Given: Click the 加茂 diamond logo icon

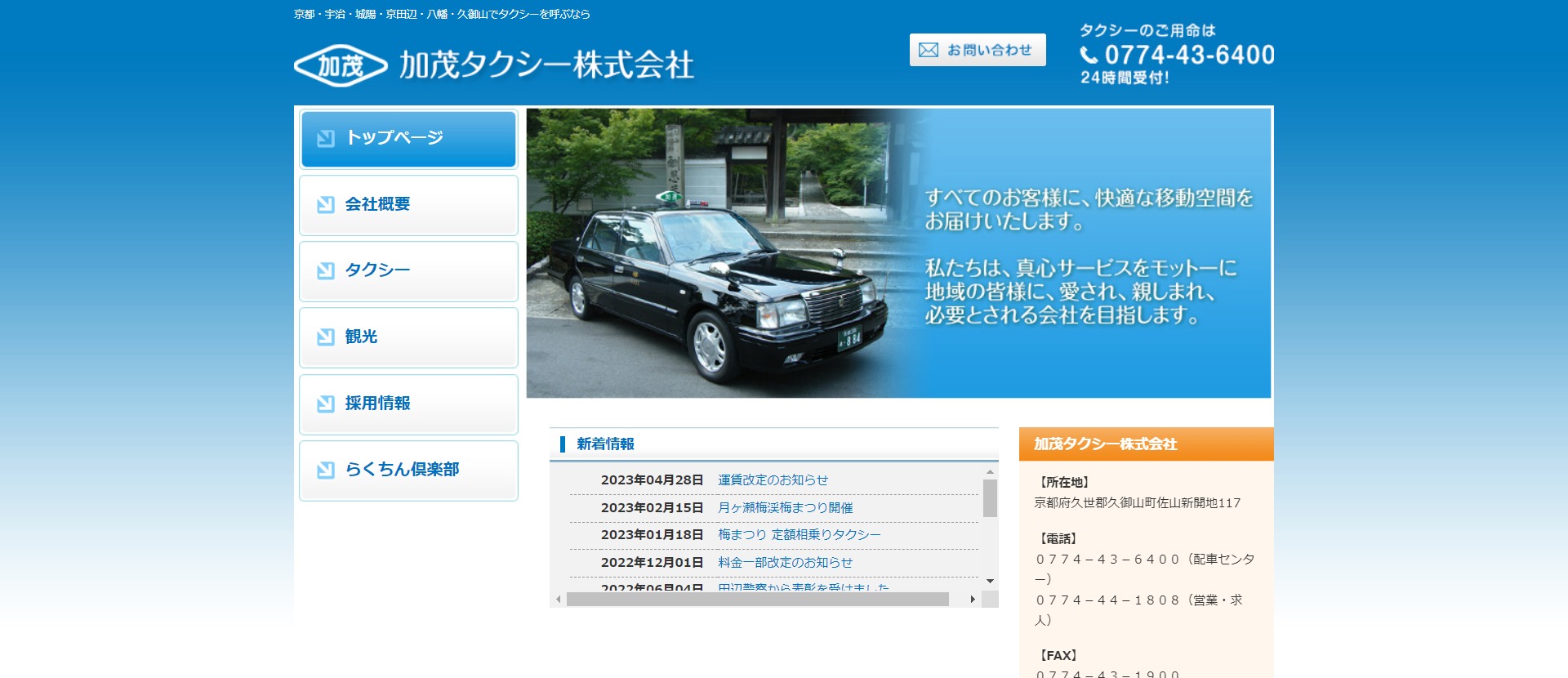Looking at the screenshot, I should click(341, 65).
